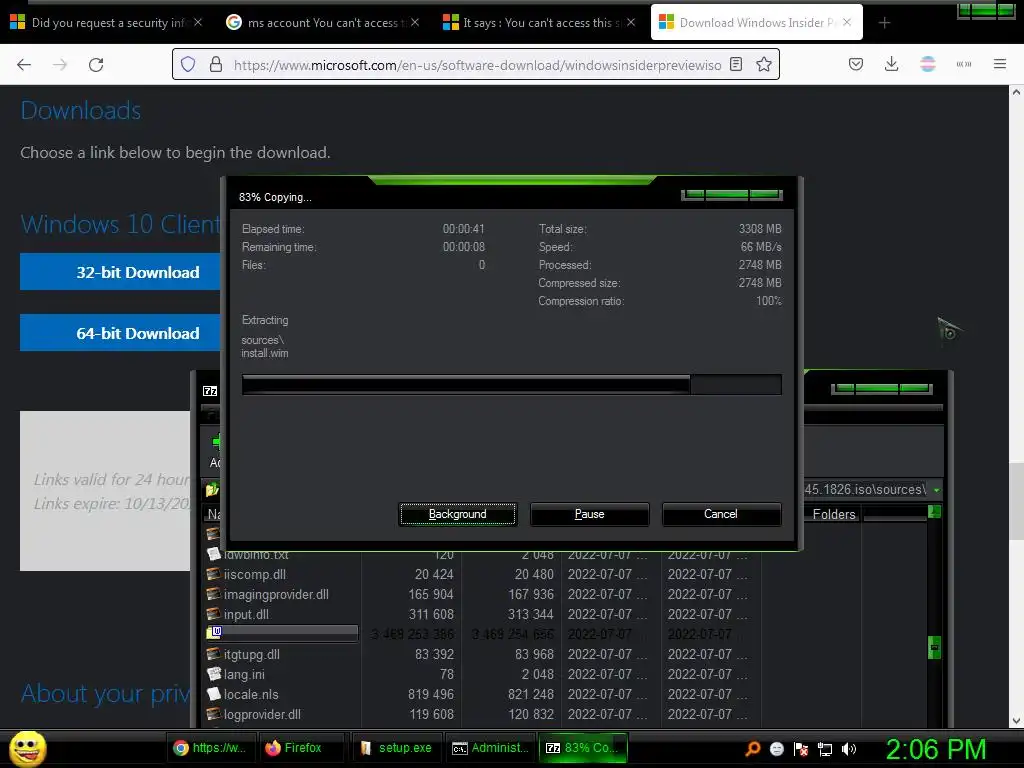Pause the copying operation
This screenshot has width=1024, height=768.
(x=589, y=514)
